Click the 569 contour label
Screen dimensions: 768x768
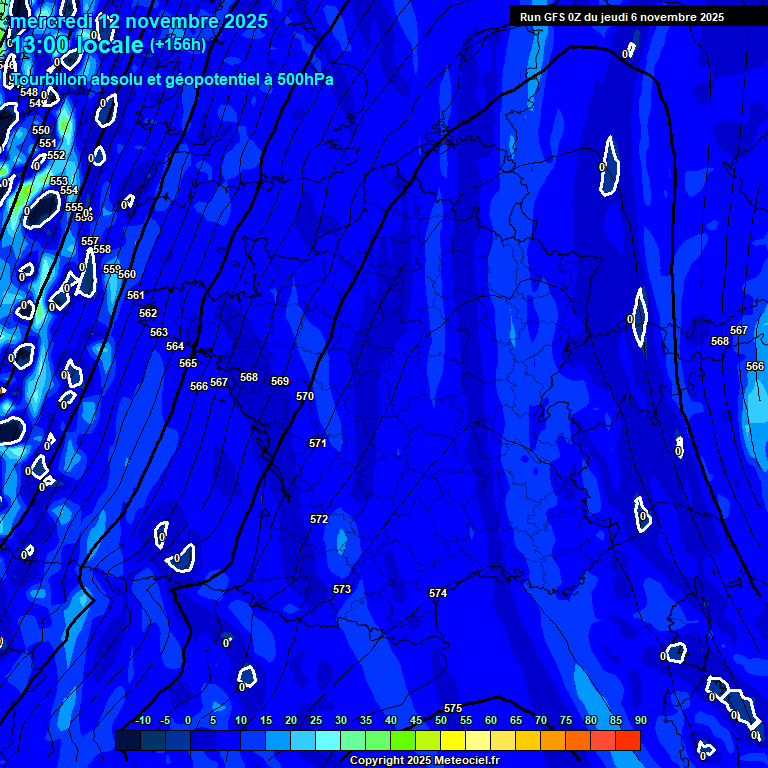(280, 381)
